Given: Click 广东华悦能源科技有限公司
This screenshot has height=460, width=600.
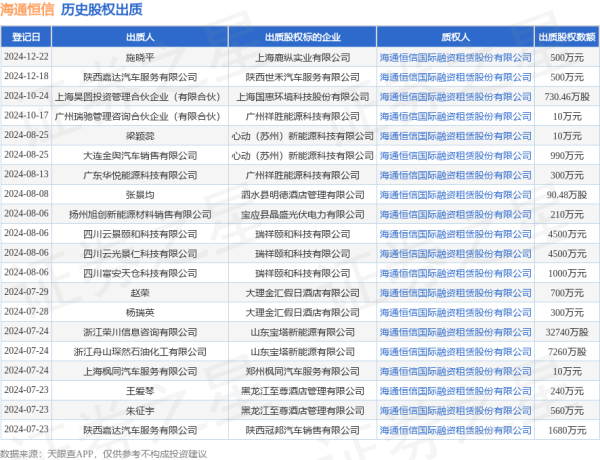Looking at the screenshot, I should (140, 175).
